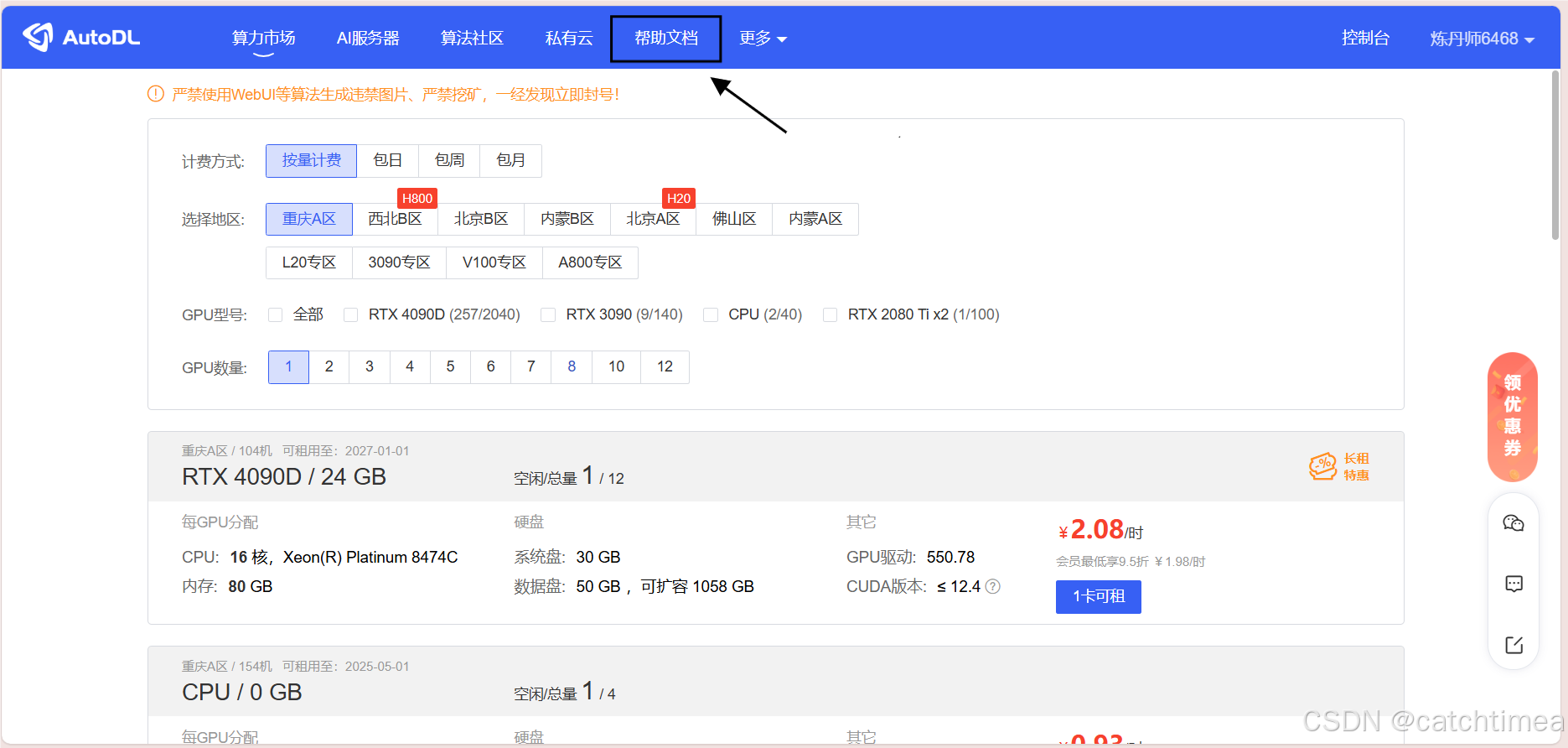Open 算法社区 in navigation
This screenshot has width=1568, height=748.
(x=472, y=39)
